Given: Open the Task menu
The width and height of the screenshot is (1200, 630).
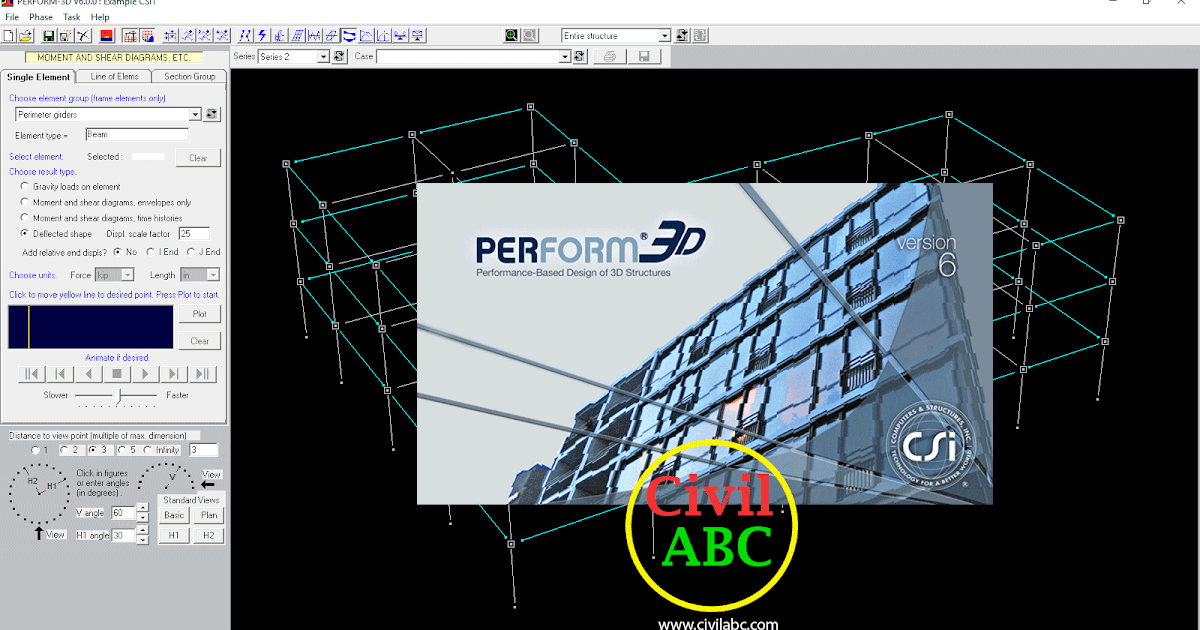Looking at the screenshot, I should (x=72, y=17).
